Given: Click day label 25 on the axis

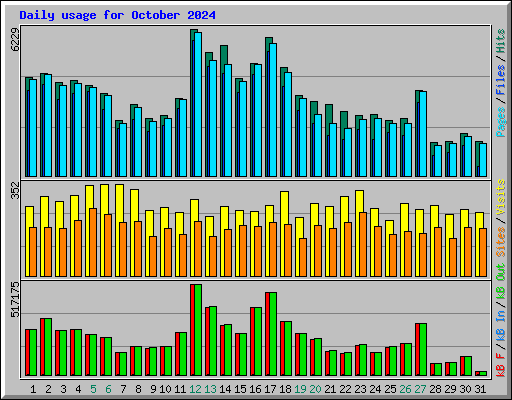Looking at the screenshot, I should pos(390,389).
